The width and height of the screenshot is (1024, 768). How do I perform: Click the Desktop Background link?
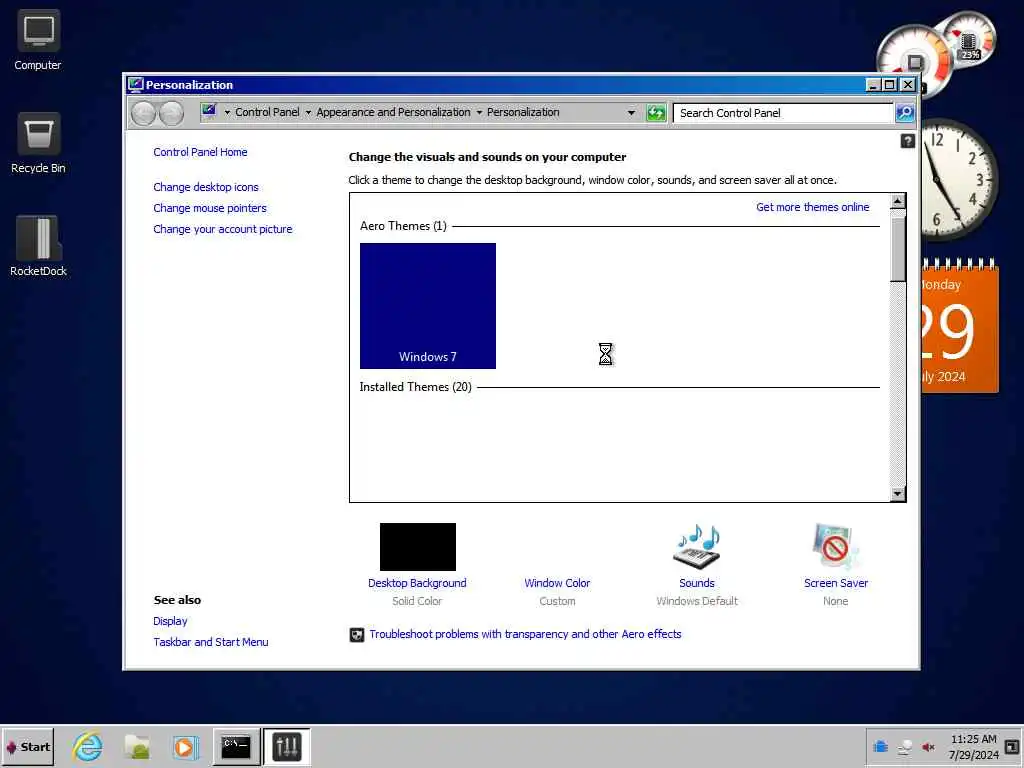point(417,583)
